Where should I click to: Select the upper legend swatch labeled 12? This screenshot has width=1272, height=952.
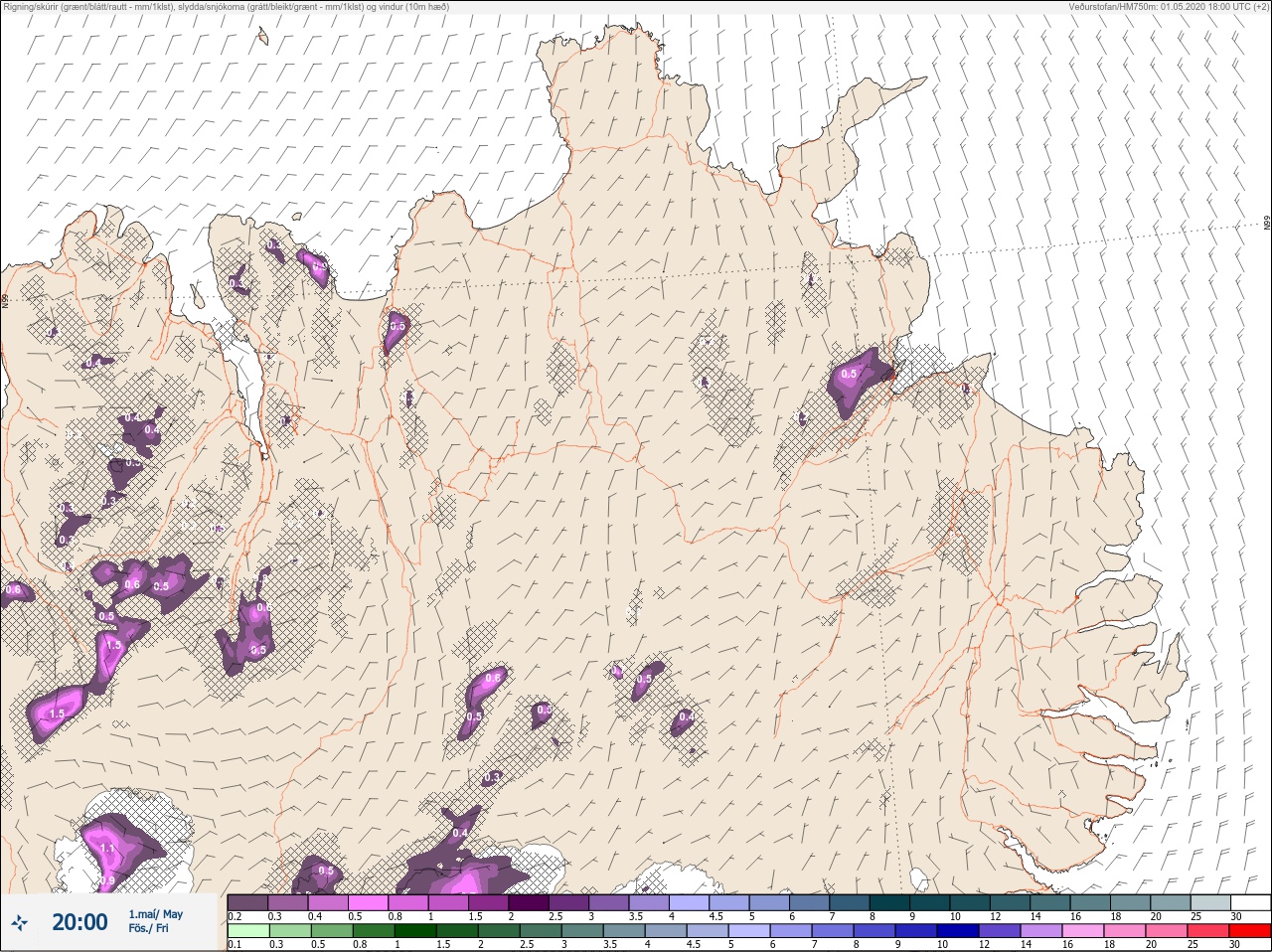(1011, 903)
